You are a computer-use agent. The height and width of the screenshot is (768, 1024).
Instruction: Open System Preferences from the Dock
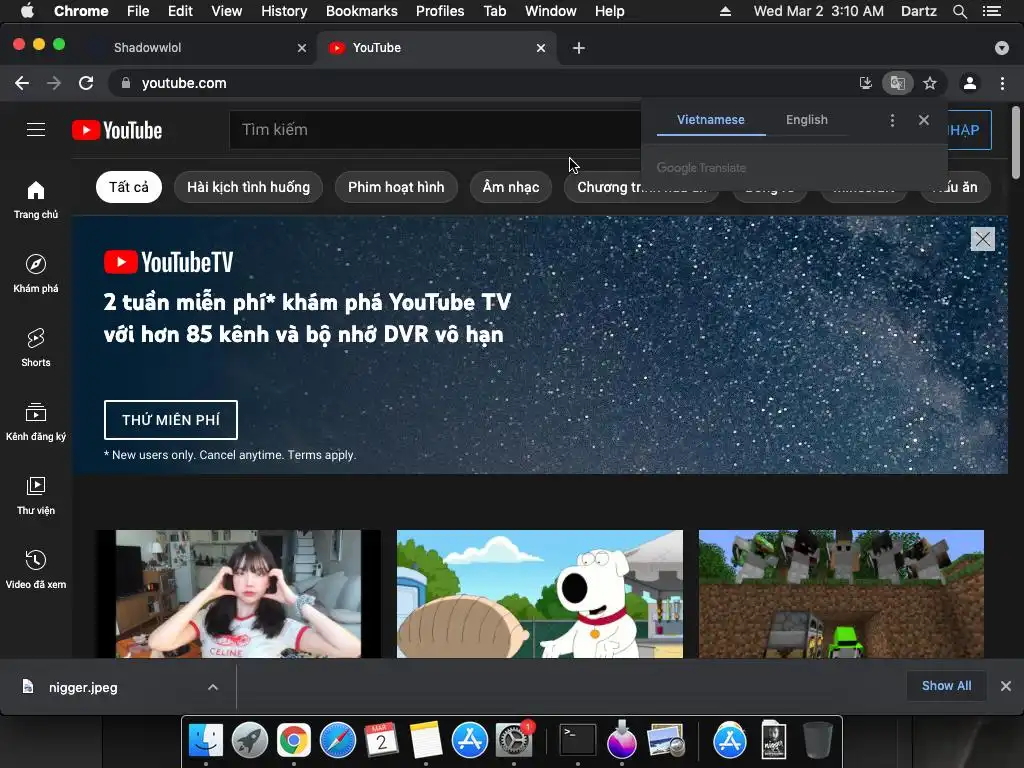point(514,740)
